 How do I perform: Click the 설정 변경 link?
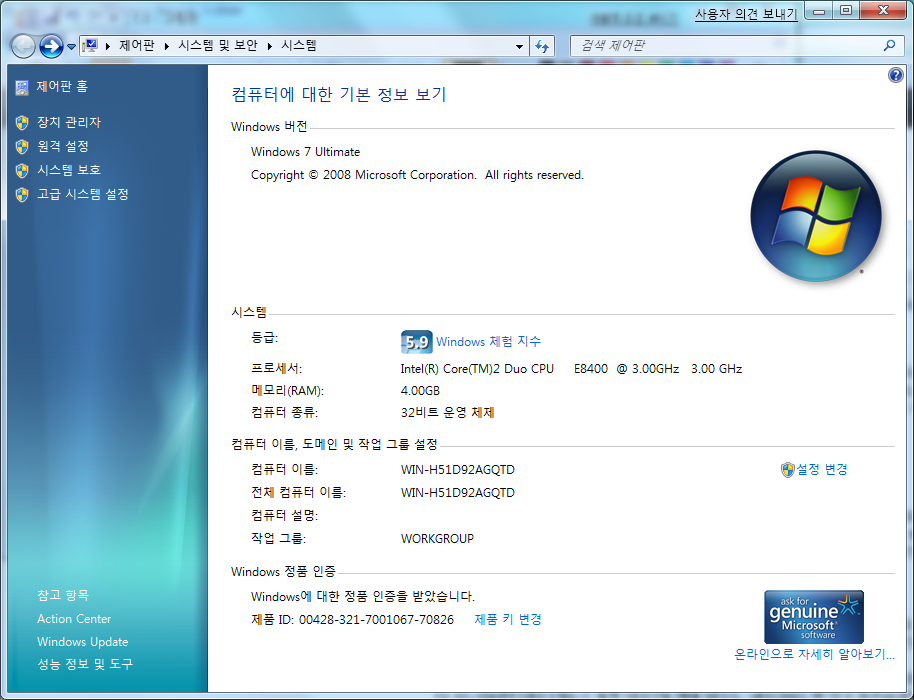pyautogui.click(x=822, y=469)
